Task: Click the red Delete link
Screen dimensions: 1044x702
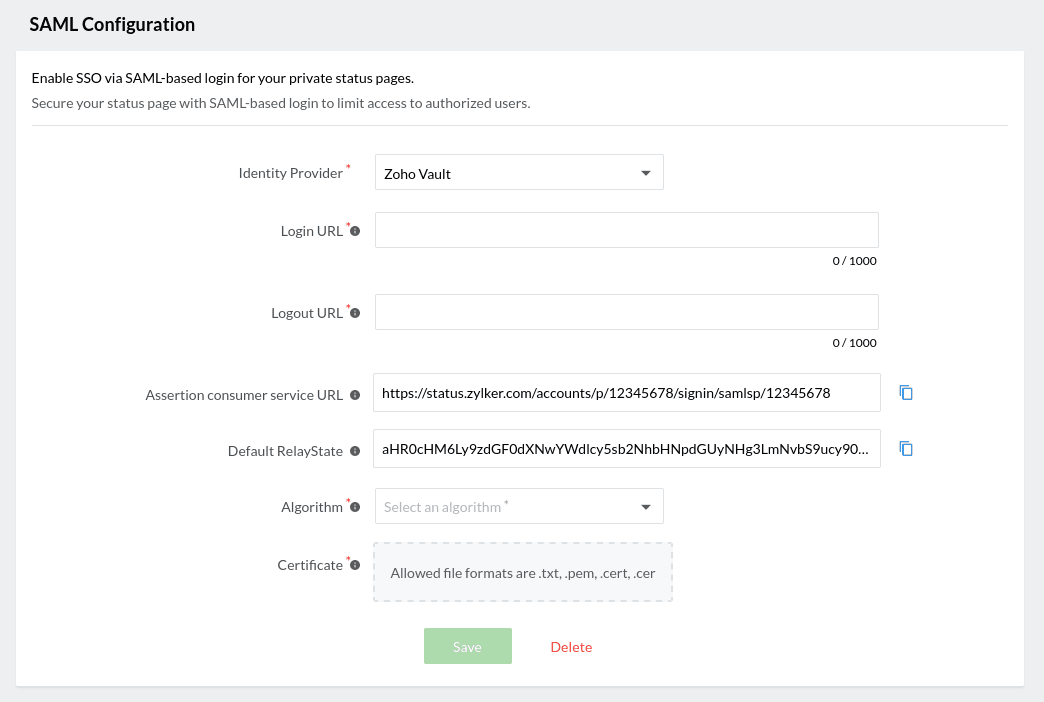Action: (x=571, y=647)
